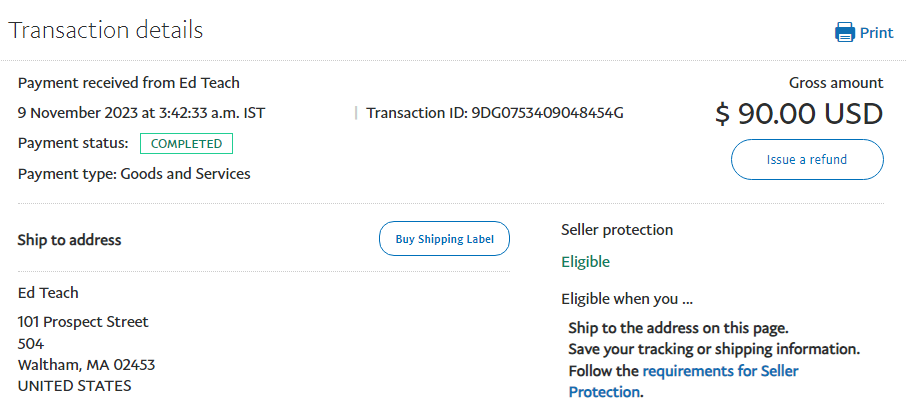This screenshot has width=906, height=399.
Task: Select the 101 Prospect Street address line
Action: [x=83, y=322]
